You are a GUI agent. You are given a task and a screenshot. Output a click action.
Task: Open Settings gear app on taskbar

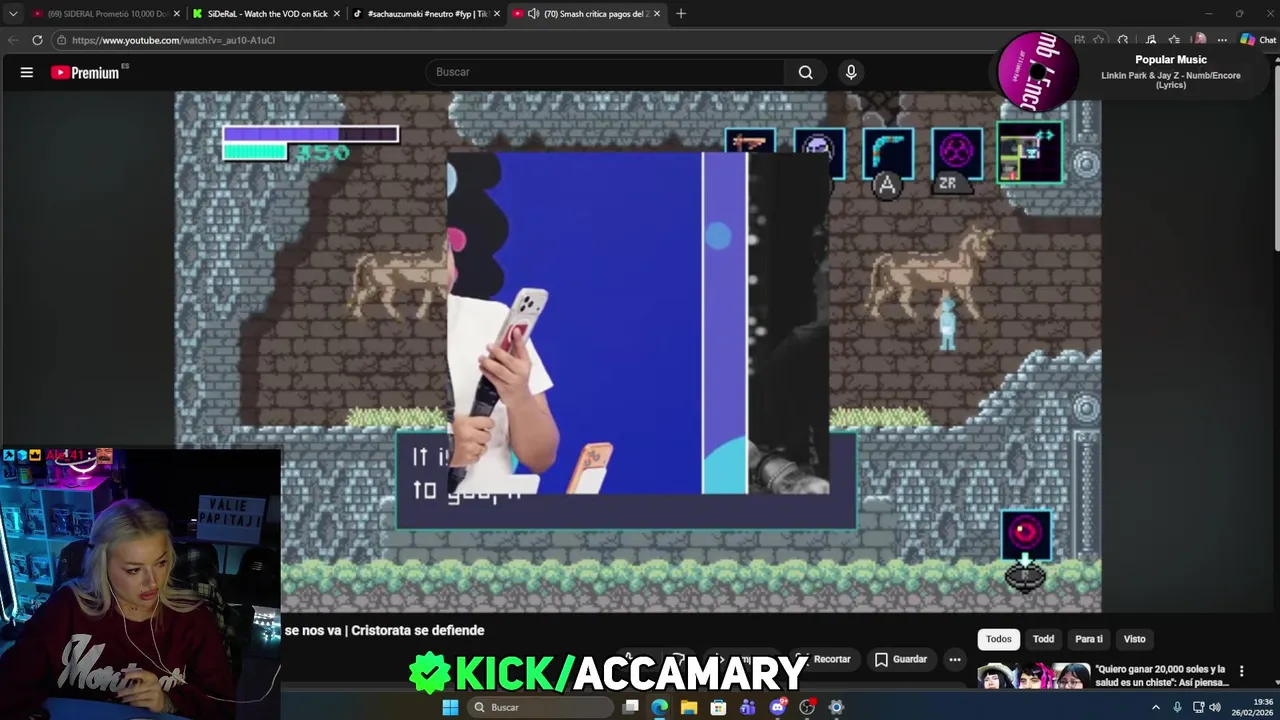point(836,707)
